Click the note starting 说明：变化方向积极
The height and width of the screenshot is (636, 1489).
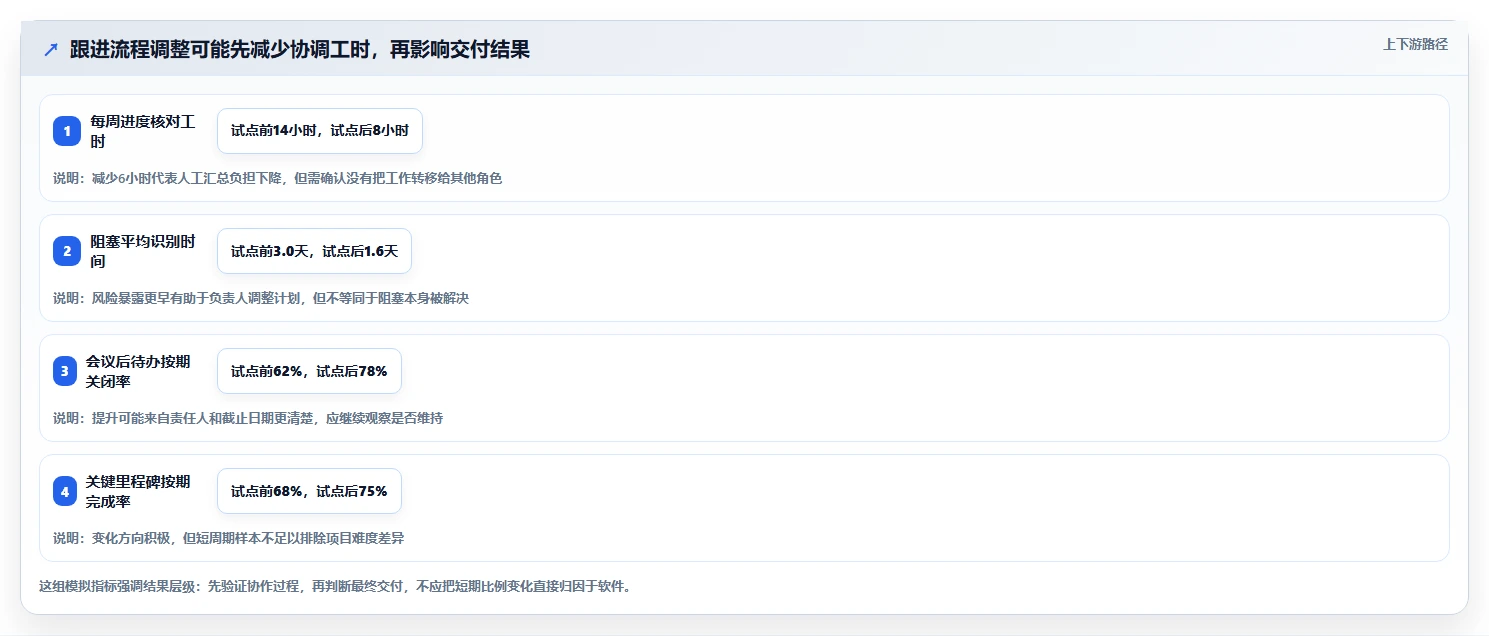229,538
